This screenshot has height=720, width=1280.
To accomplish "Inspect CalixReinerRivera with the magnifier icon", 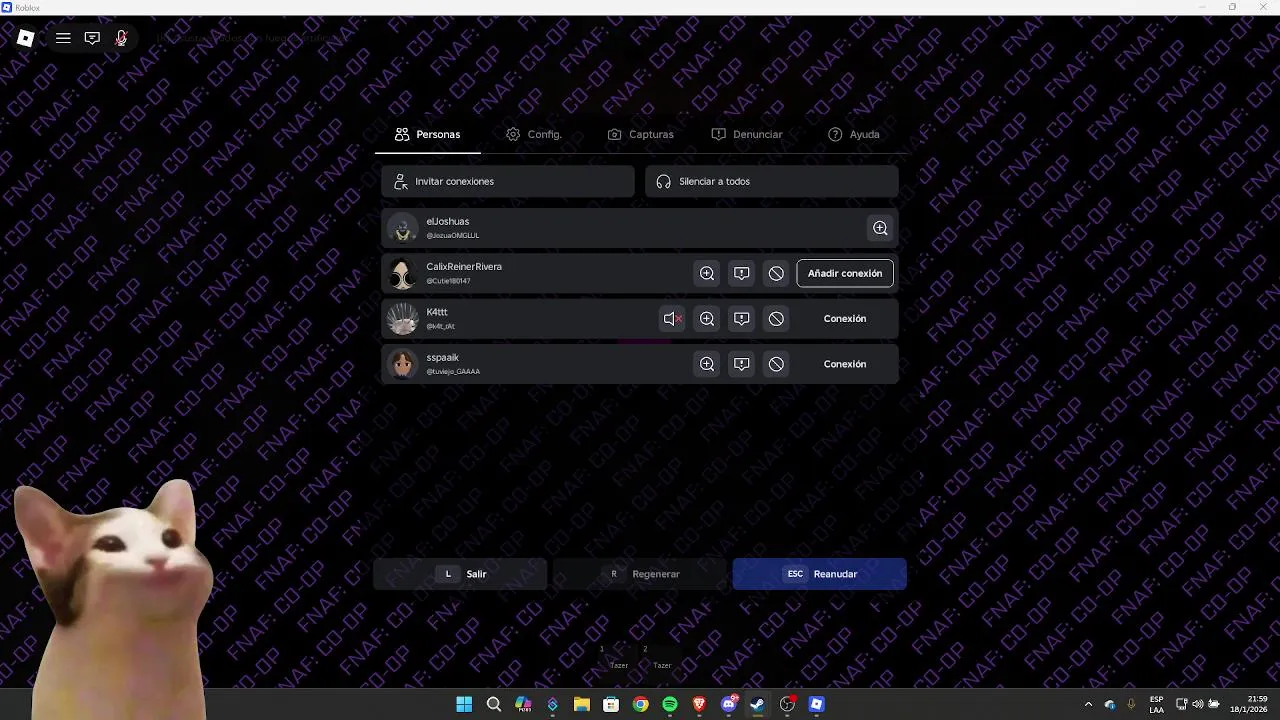I will coord(707,273).
